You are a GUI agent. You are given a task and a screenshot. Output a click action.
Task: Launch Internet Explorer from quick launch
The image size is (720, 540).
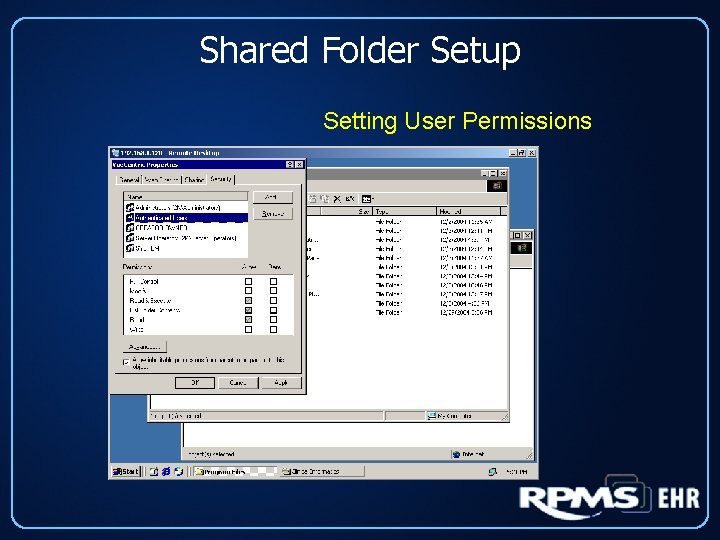pyautogui.click(x=166, y=472)
